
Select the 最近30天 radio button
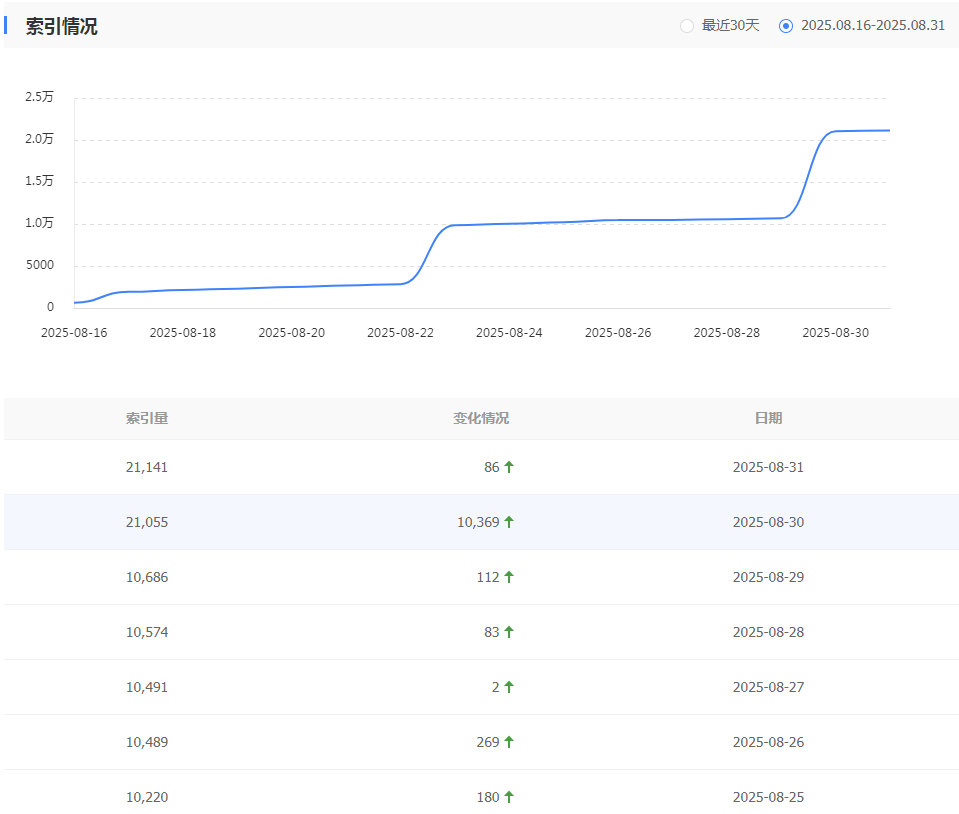[687, 25]
